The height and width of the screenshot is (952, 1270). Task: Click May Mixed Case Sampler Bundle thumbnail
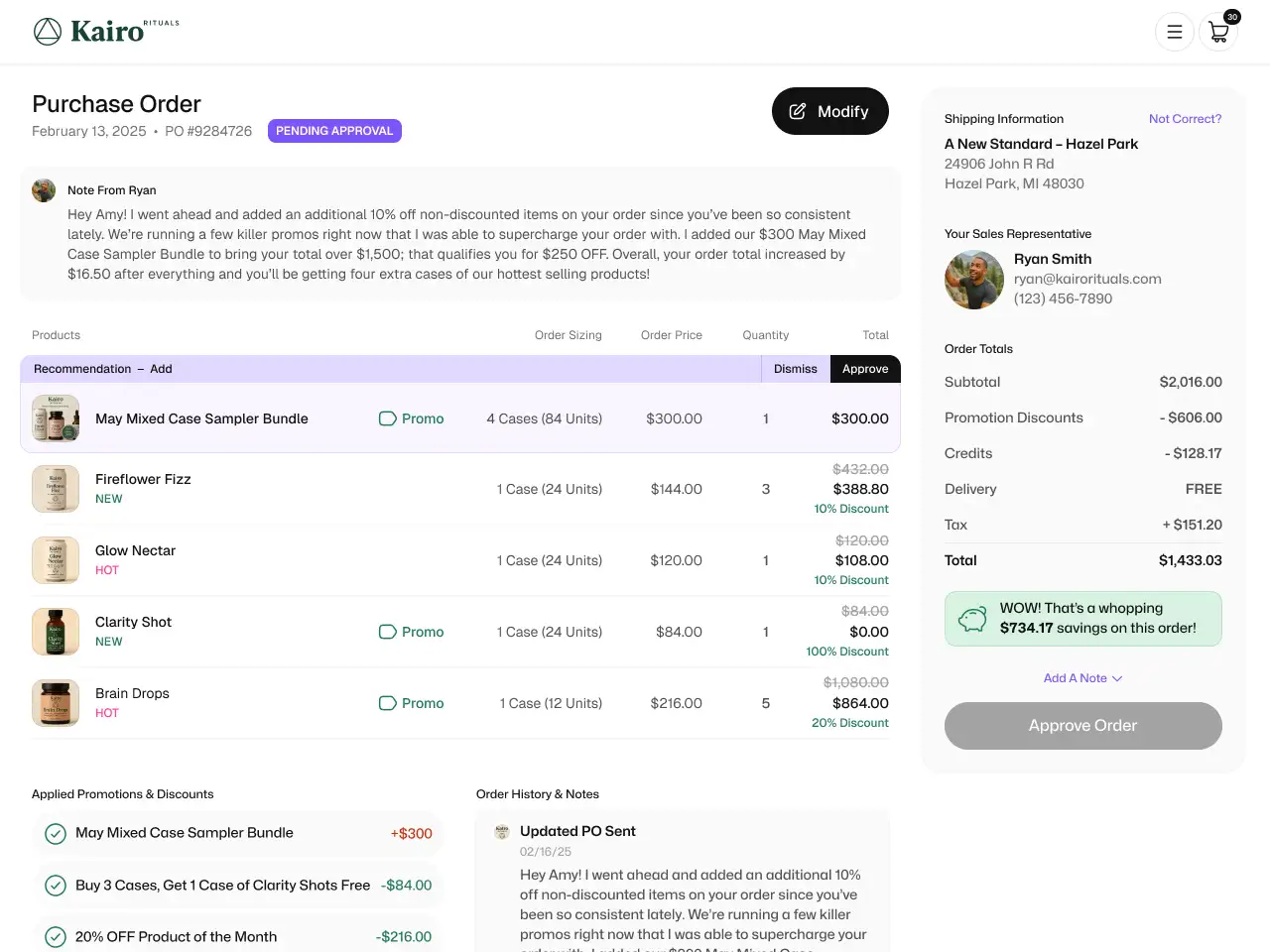coord(56,418)
